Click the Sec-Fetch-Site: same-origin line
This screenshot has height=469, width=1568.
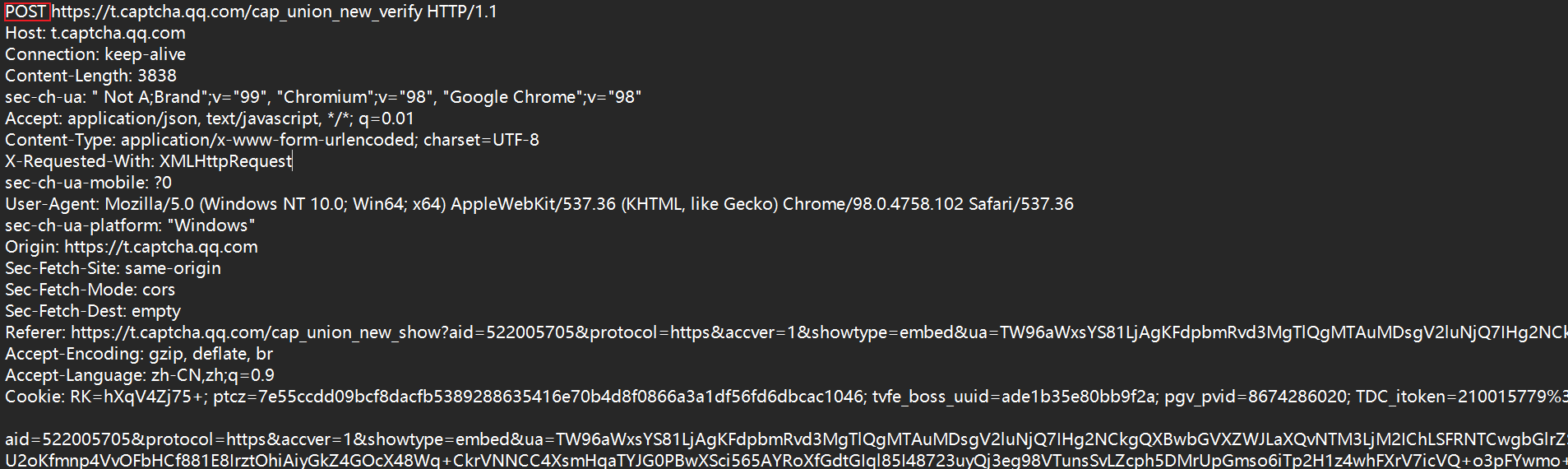pos(113,268)
